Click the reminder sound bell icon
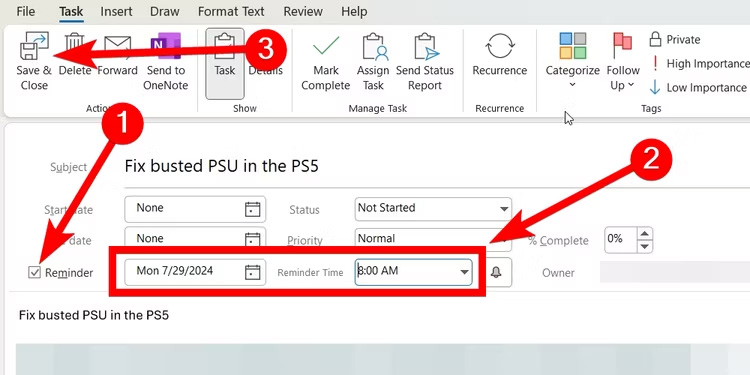This screenshot has height=375, width=750. (x=496, y=273)
